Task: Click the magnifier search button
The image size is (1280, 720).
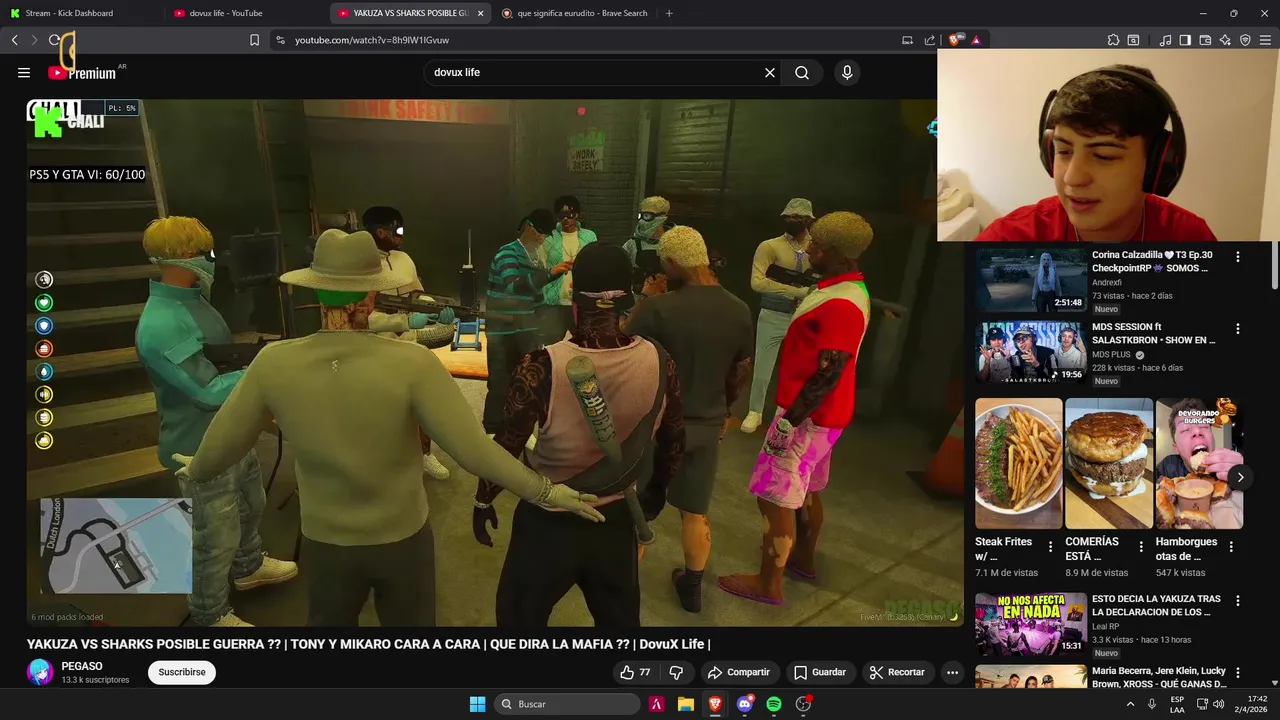Action: click(x=802, y=73)
